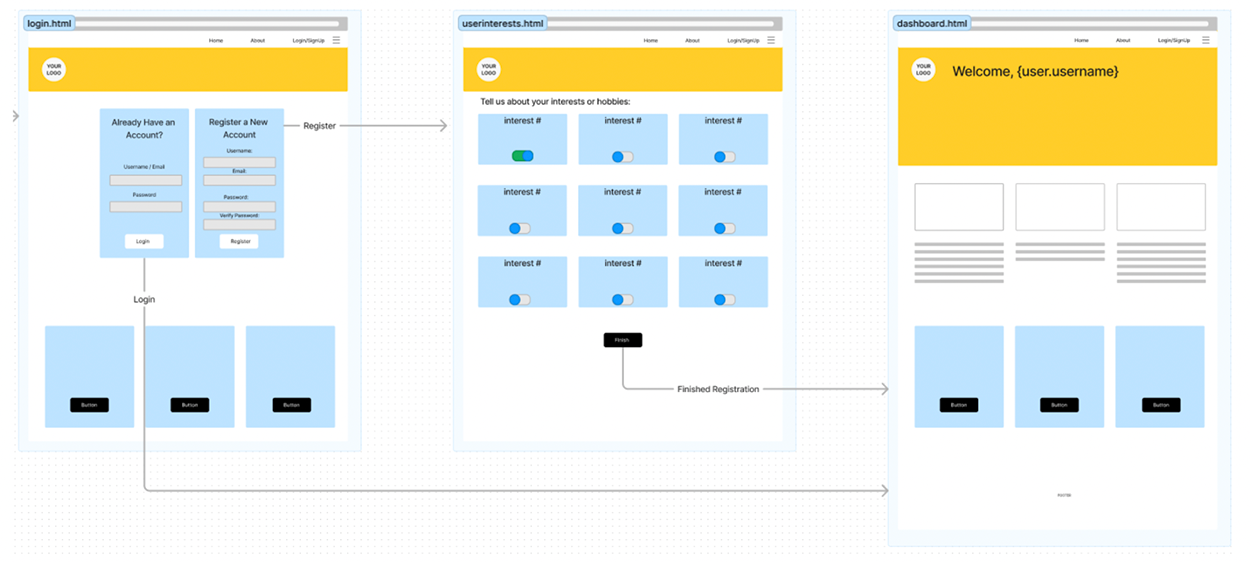Enable the toggle in the bottom-left interest card

click(519, 299)
